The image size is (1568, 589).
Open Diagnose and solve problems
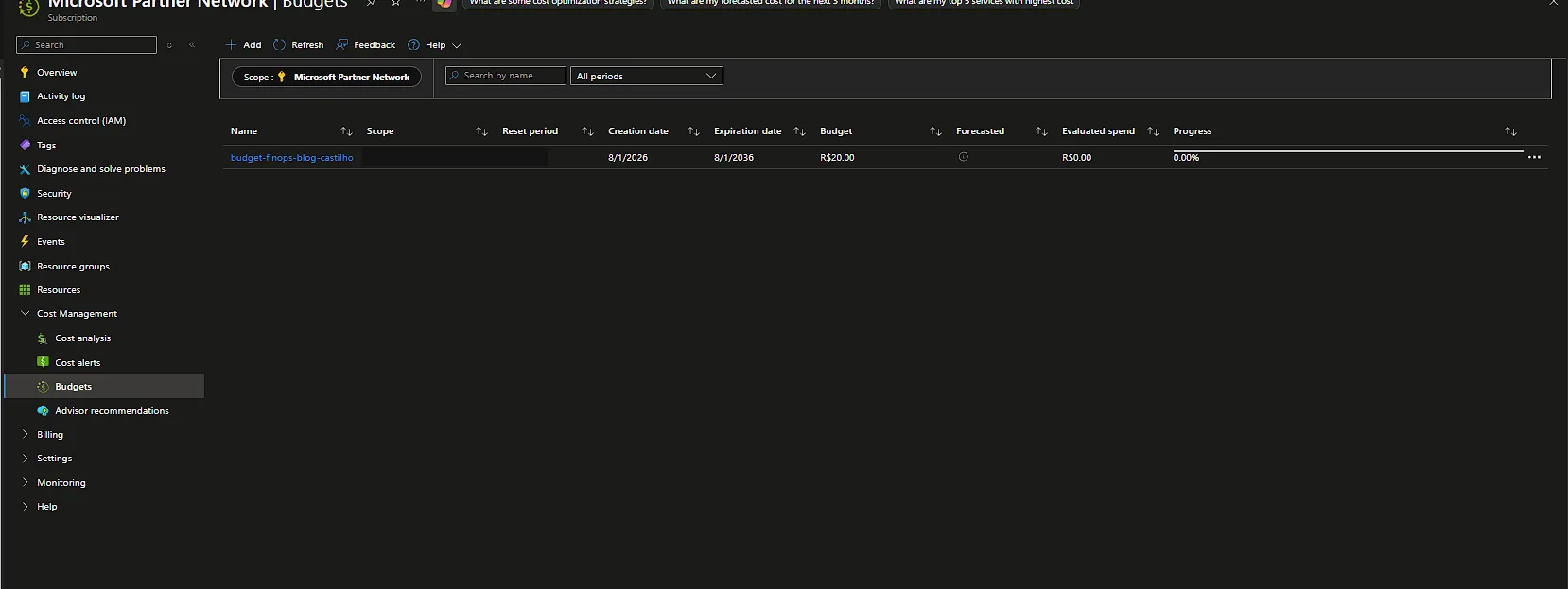pos(100,169)
